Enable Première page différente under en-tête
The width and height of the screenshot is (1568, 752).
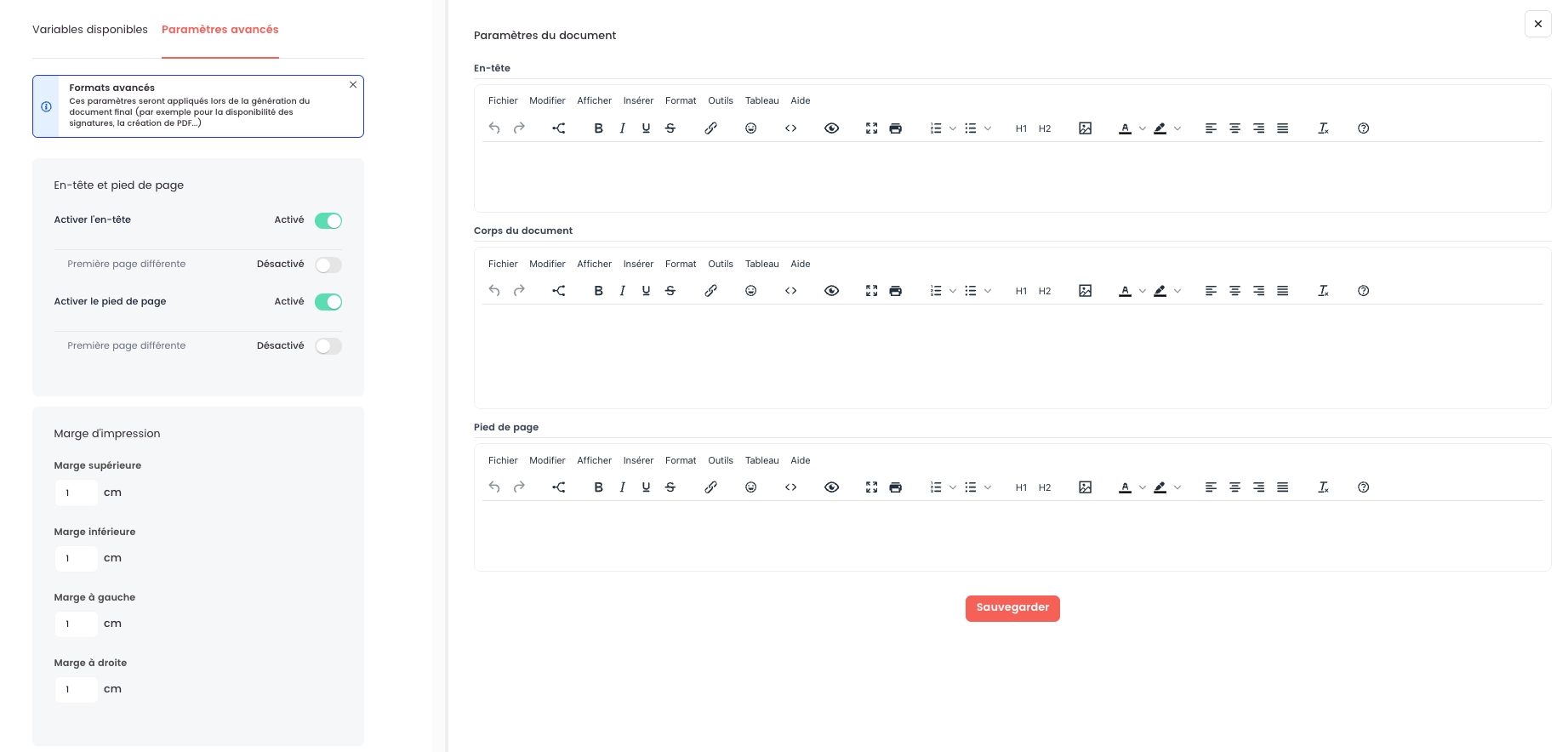click(328, 265)
